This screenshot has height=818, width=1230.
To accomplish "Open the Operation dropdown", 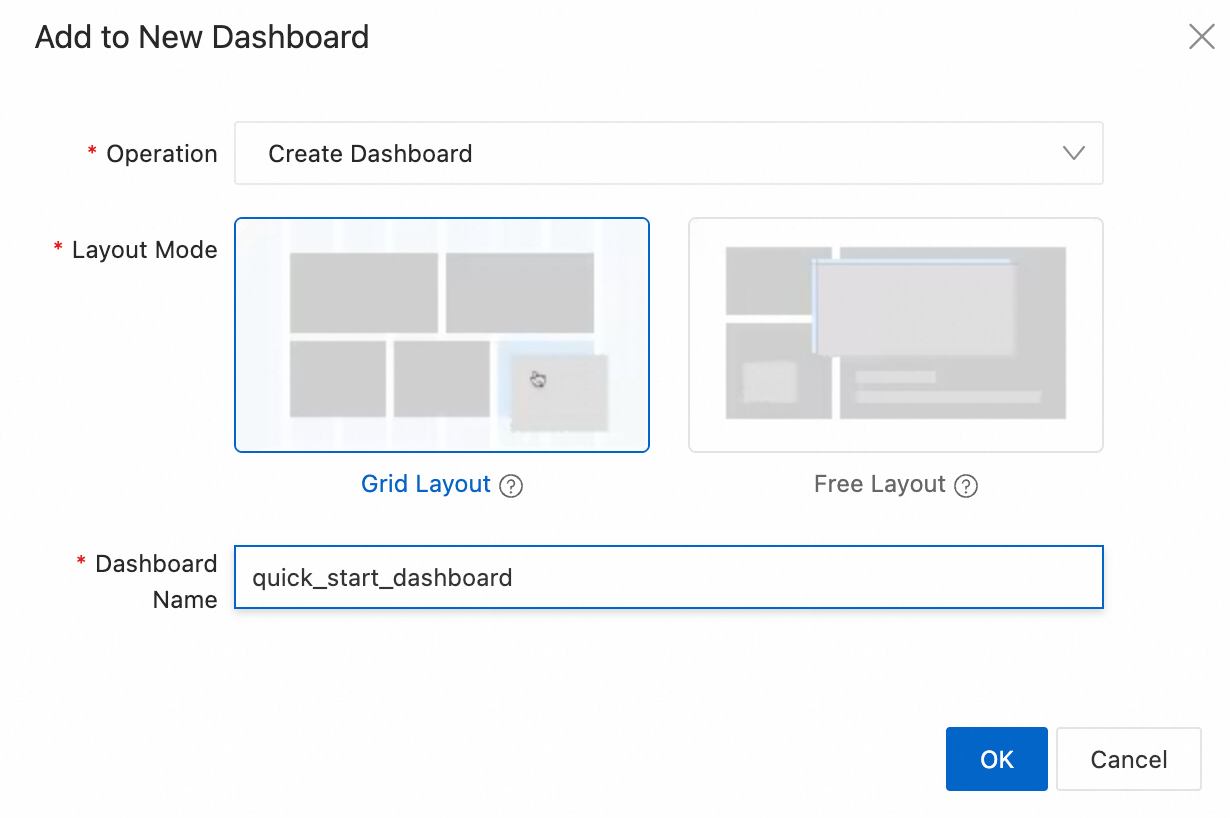I will pos(669,153).
